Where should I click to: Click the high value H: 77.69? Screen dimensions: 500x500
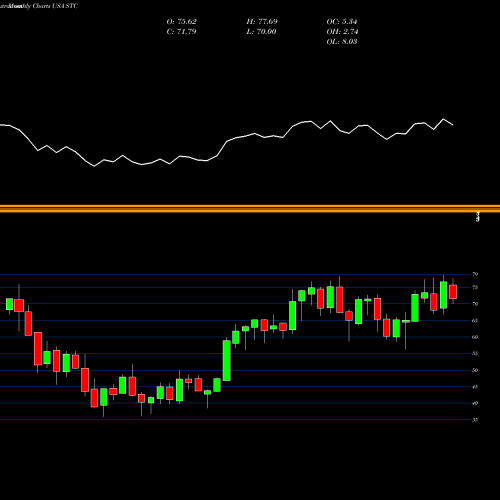[x=262, y=22]
